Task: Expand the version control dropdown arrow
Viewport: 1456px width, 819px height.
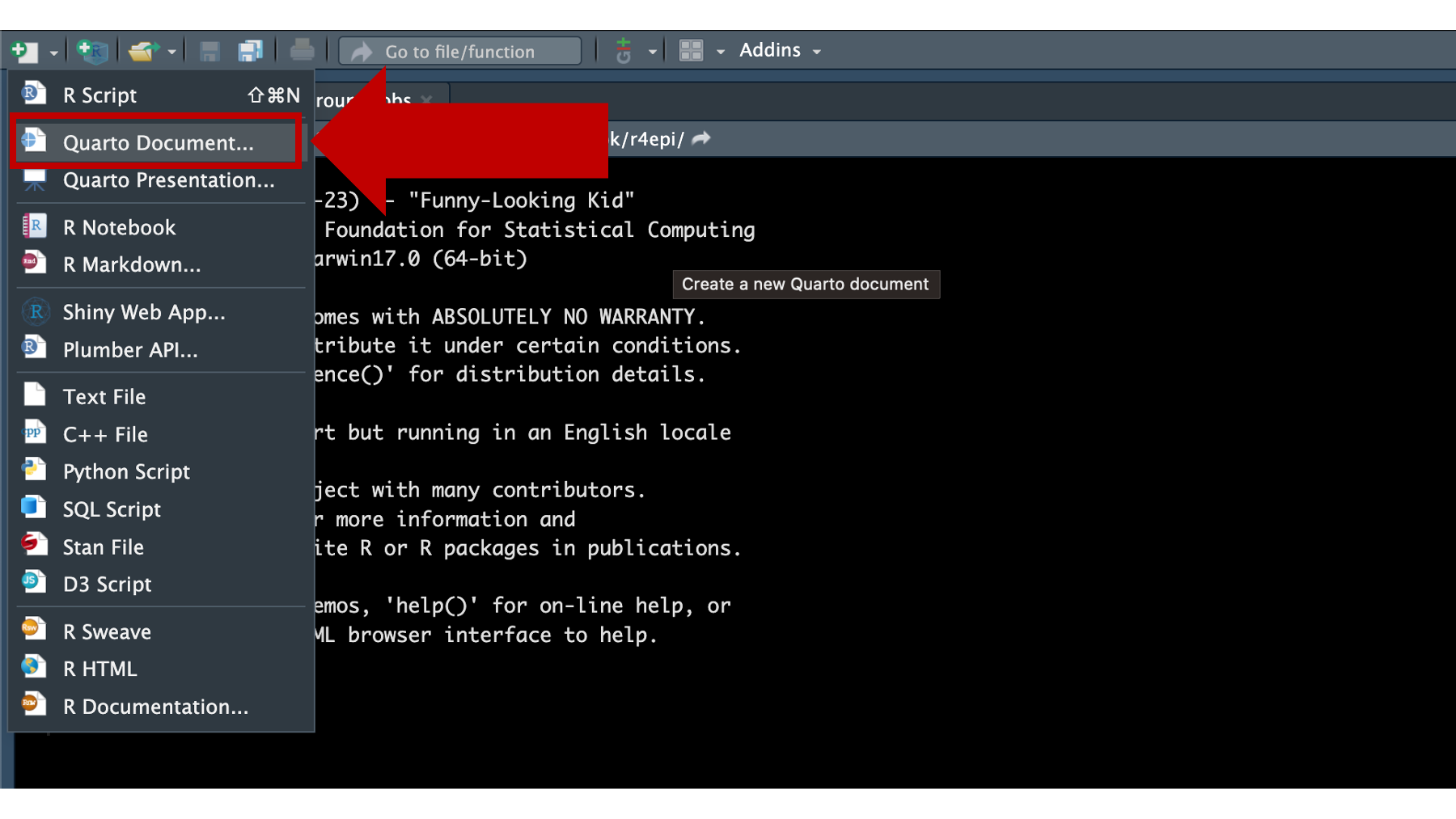Action: pyautogui.click(x=652, y=53)
